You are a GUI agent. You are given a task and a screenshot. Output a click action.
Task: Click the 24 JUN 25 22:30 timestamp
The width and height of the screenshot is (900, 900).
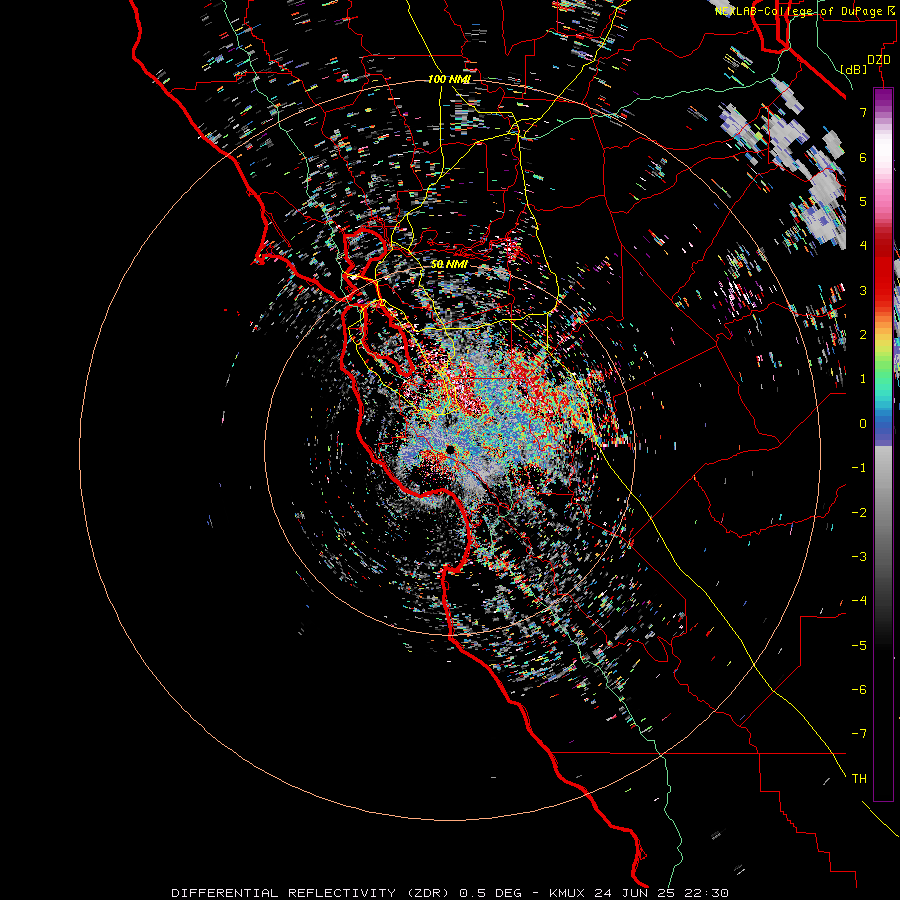pos(661,893)
